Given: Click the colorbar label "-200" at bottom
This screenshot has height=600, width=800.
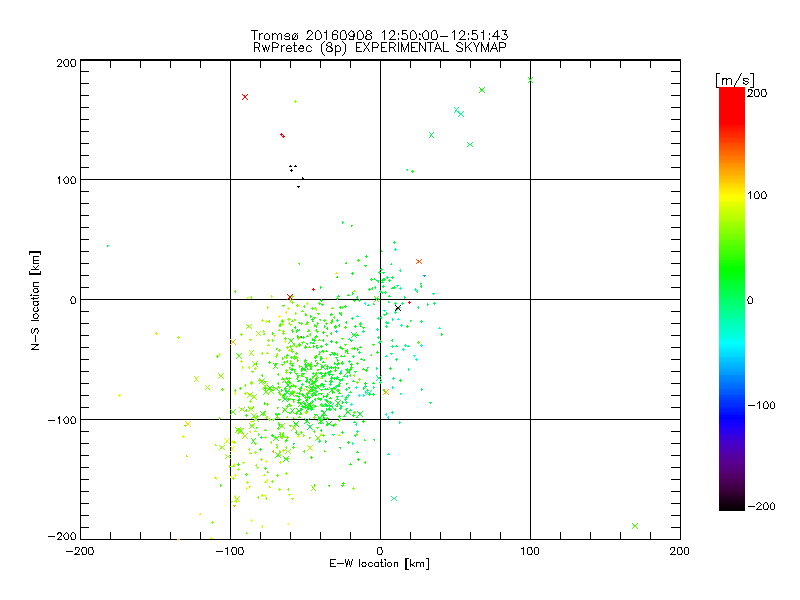Looking at the screenshot, I should (x=761, y=506).
